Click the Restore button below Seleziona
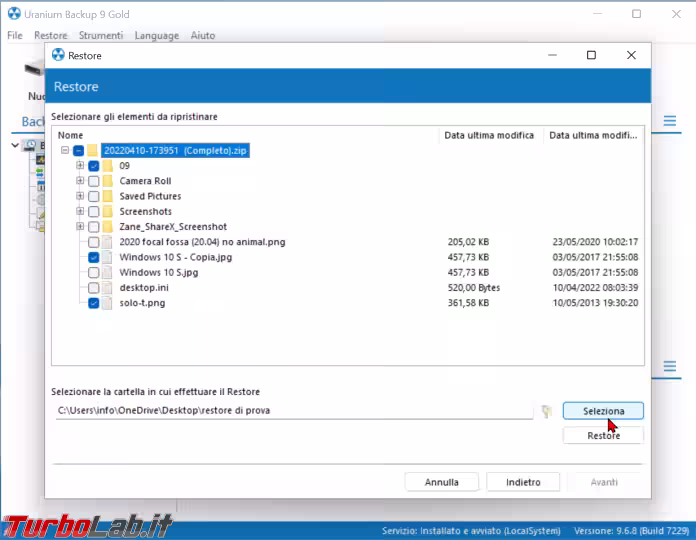Image resolution: width=696 pixels, height=540 pixels. [x=603, y=436]
